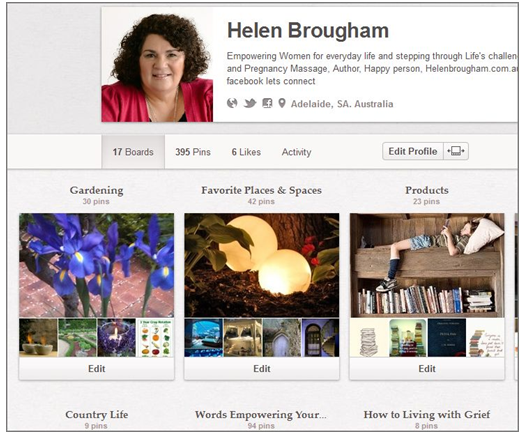Open the vegetable chart thumbnail in Gardening
The height and width of the screenshot is (437, 523).
click(155, 338)
